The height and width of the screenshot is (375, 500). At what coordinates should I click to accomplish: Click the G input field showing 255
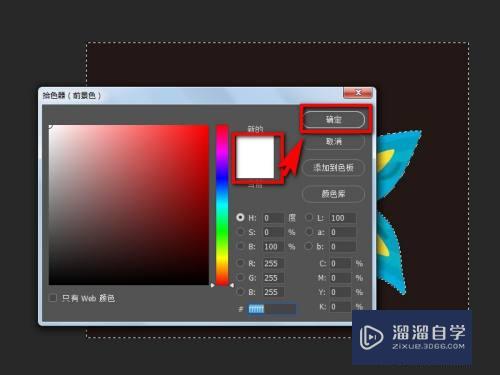pos(273,278)
